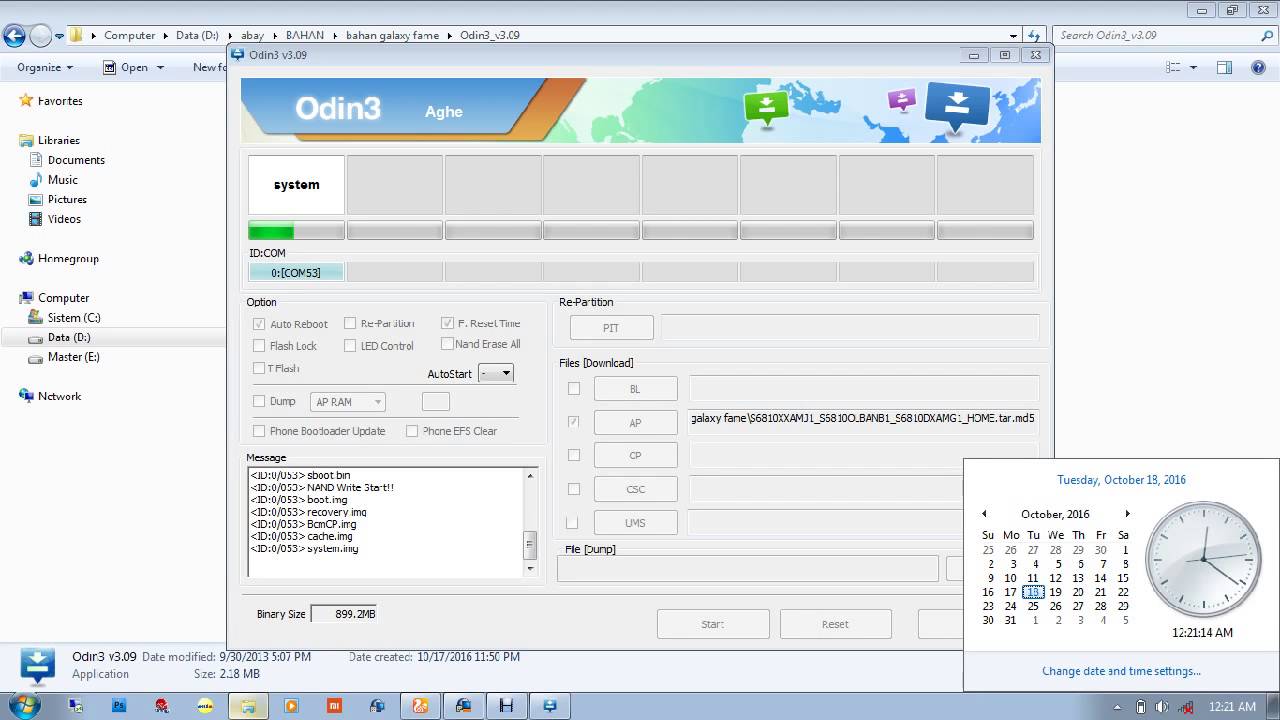Open the AP RAM dropdown
The width and height of the screenshot is (1280, 720).
[348, 402]
